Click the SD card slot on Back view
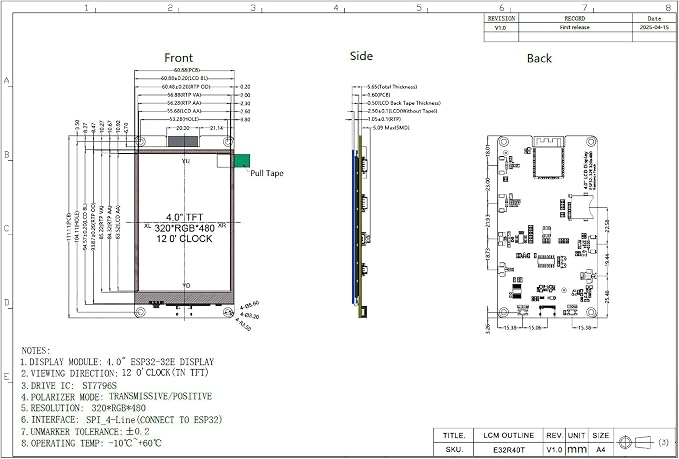Screen dimensions: 679x459 [x=581, y=205]
